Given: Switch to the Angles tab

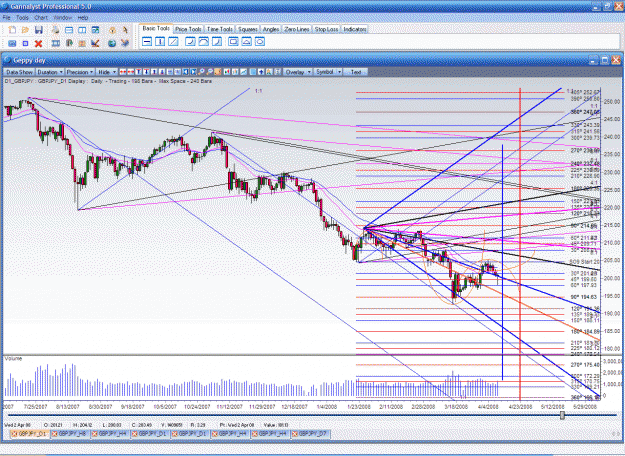Looking at the screenshot, I should click(x=271, y=29).
